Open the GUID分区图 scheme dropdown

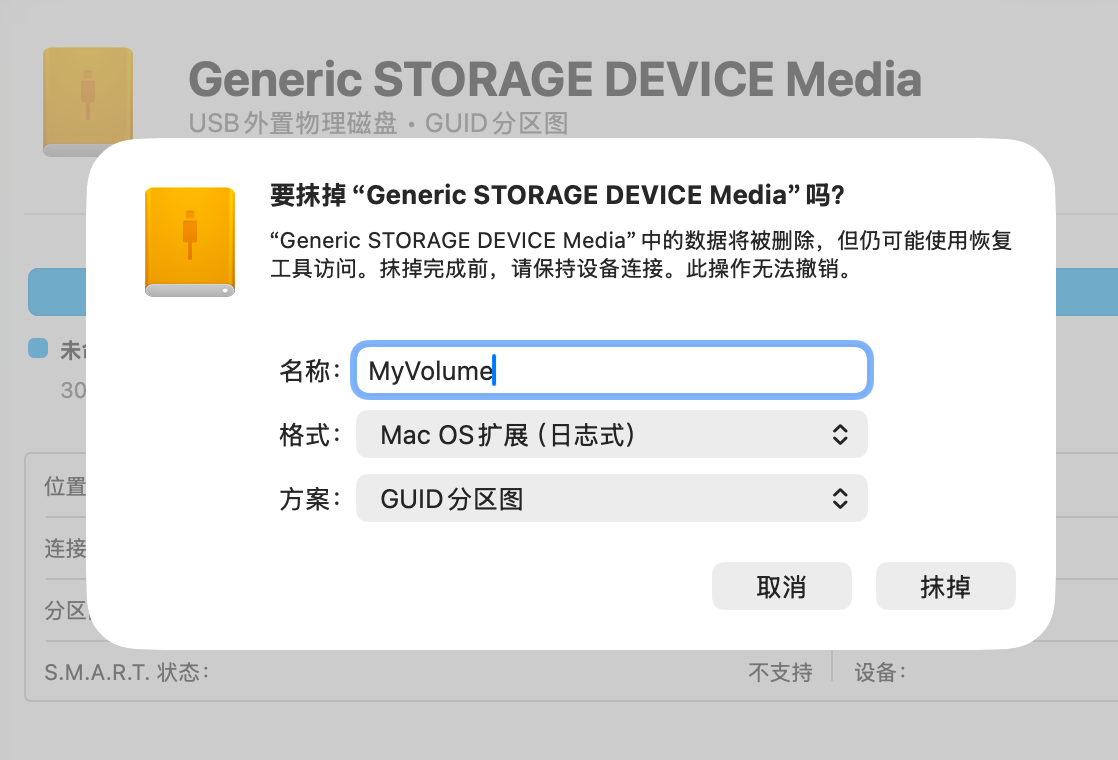coord(611,499)
